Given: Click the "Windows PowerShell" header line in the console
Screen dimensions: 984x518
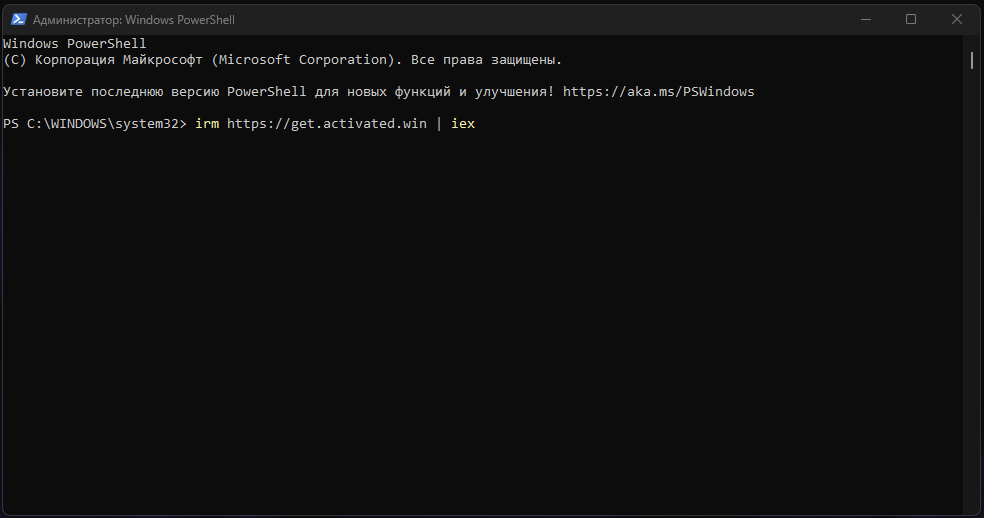Looking at the screenshot, I should 75,44.
